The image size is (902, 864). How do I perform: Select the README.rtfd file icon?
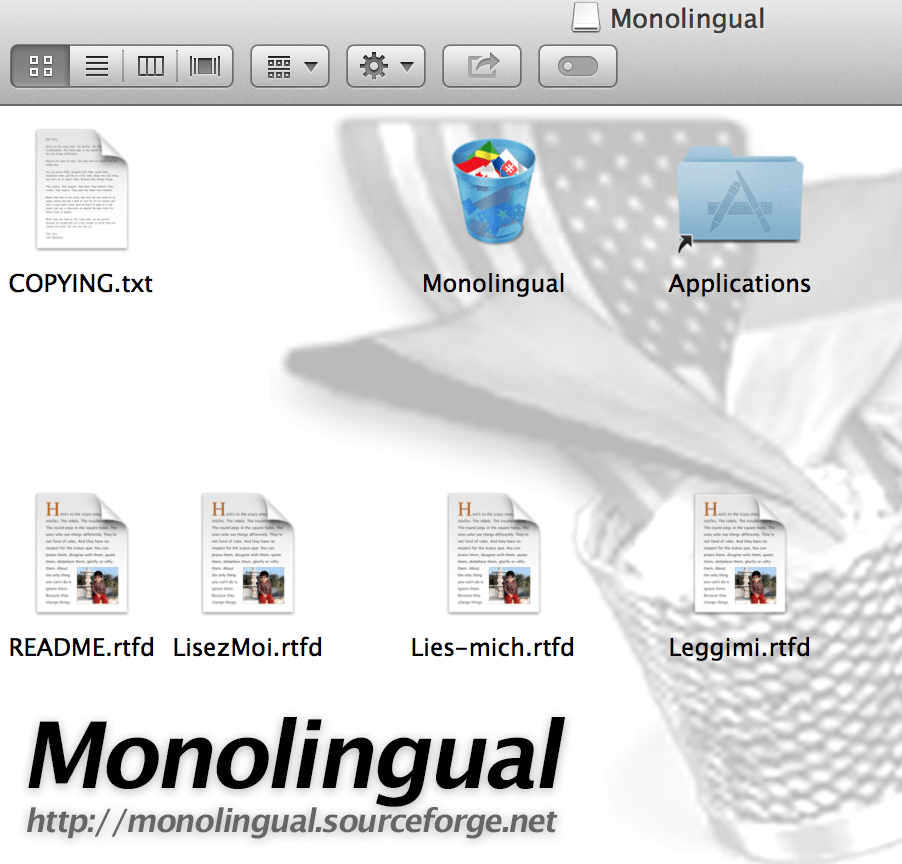click(x=81, y=553)
